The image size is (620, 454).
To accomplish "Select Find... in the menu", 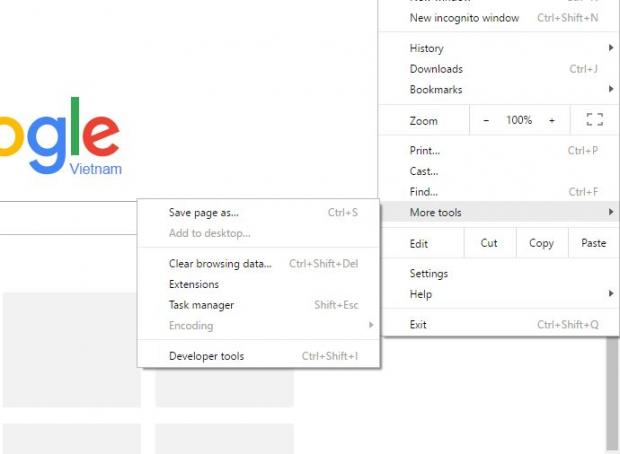I will click(x=424, y=192).
